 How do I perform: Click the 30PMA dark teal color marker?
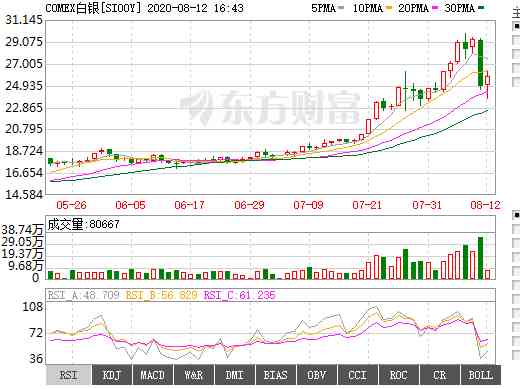[x=481, y=7]
